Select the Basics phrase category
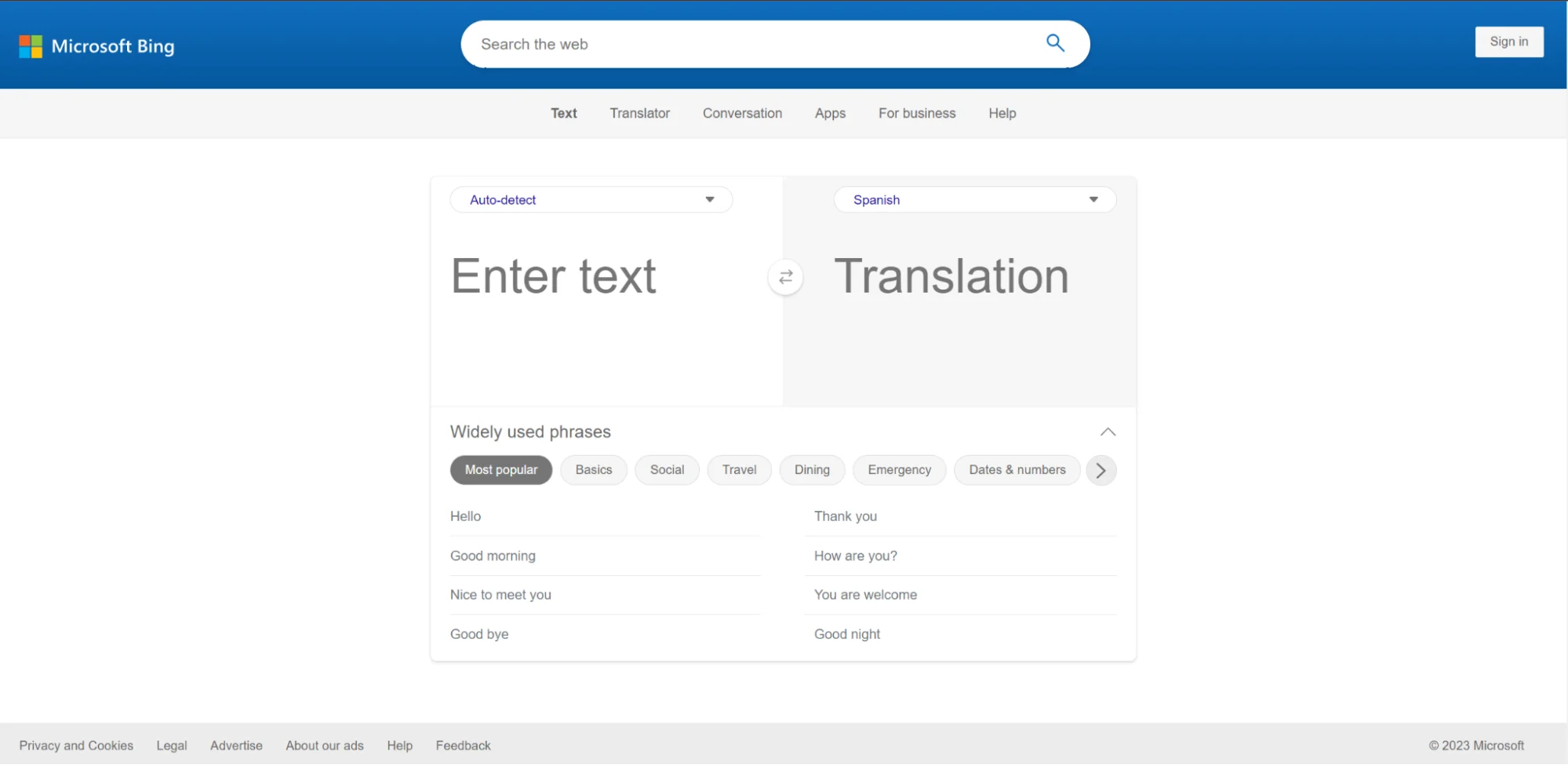 pyautogui.click(x=593, y=470)
